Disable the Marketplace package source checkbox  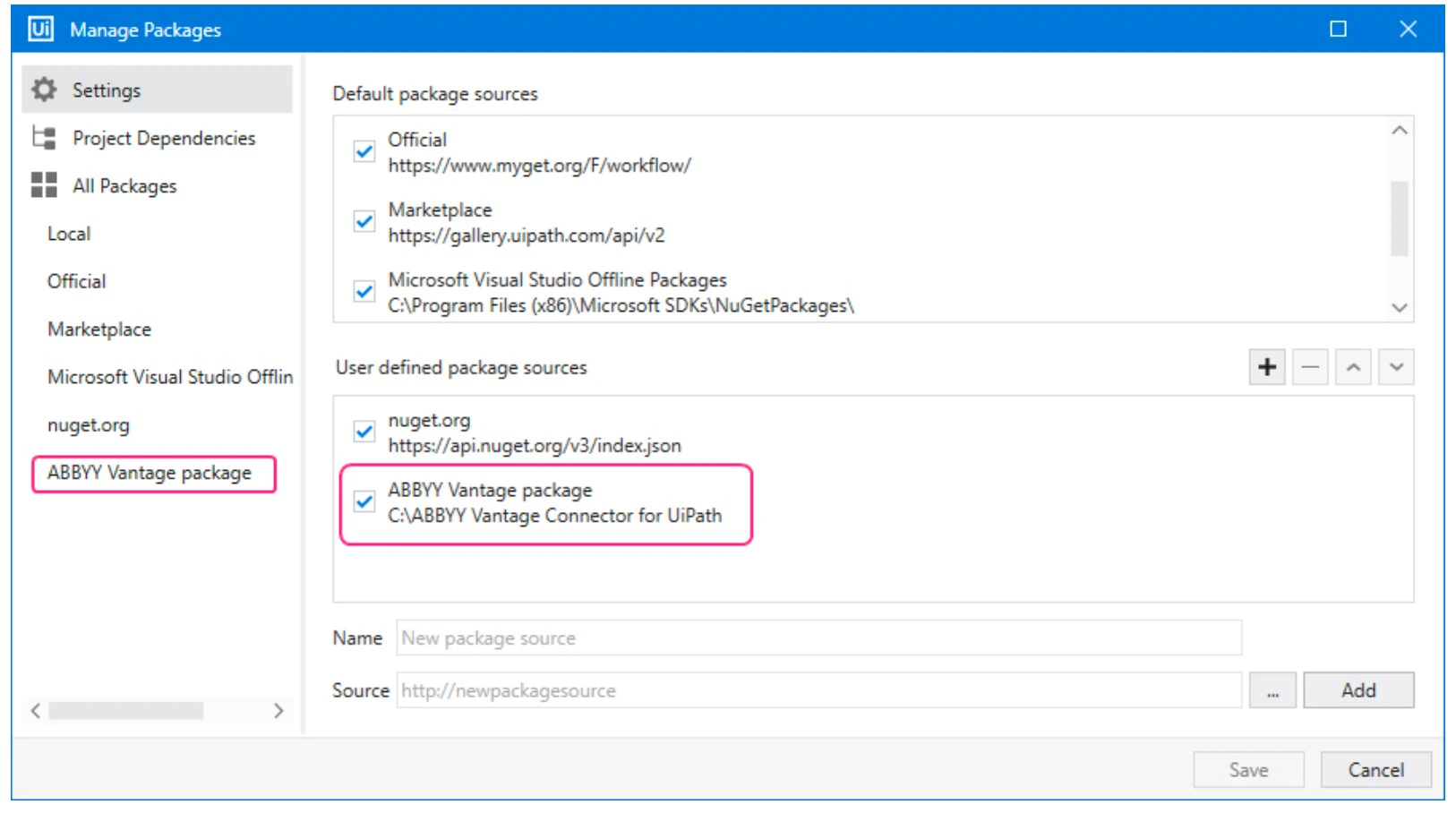363,222
